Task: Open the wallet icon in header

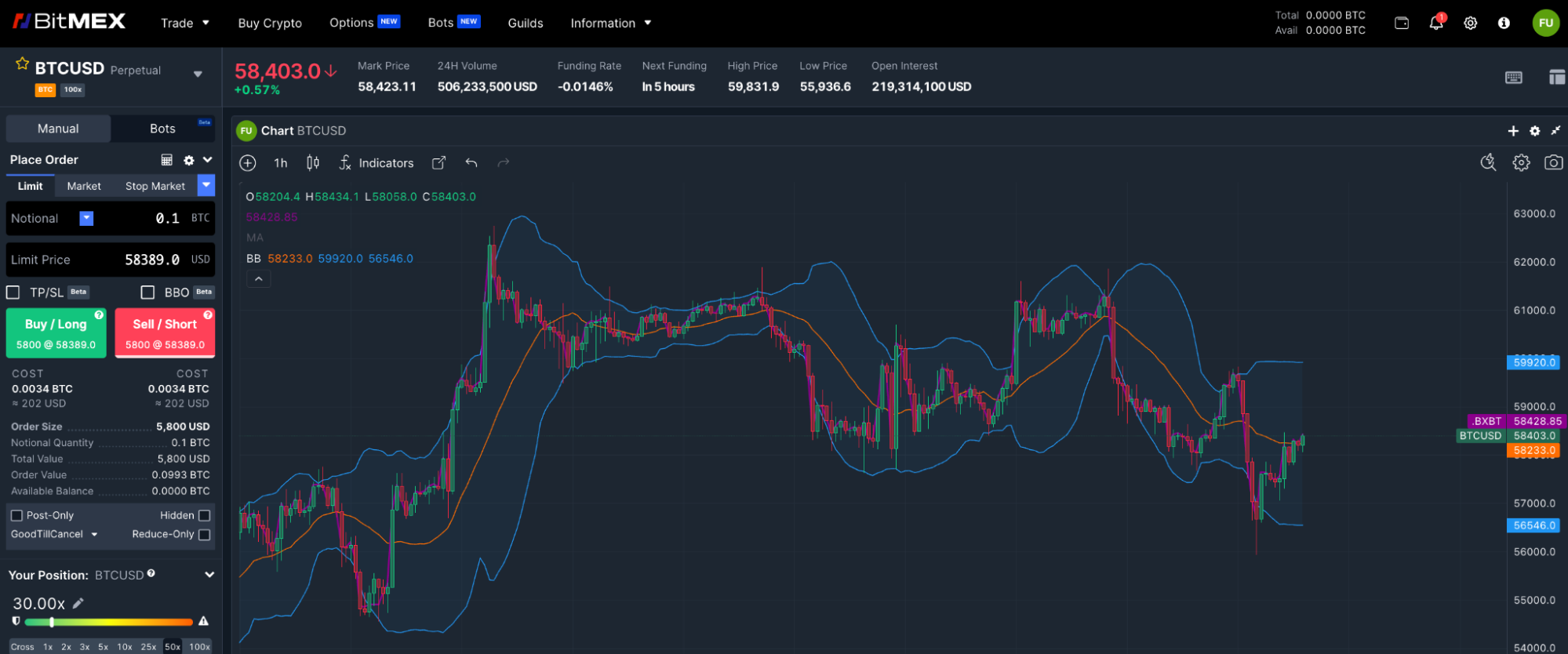Action: point(1402,23)
